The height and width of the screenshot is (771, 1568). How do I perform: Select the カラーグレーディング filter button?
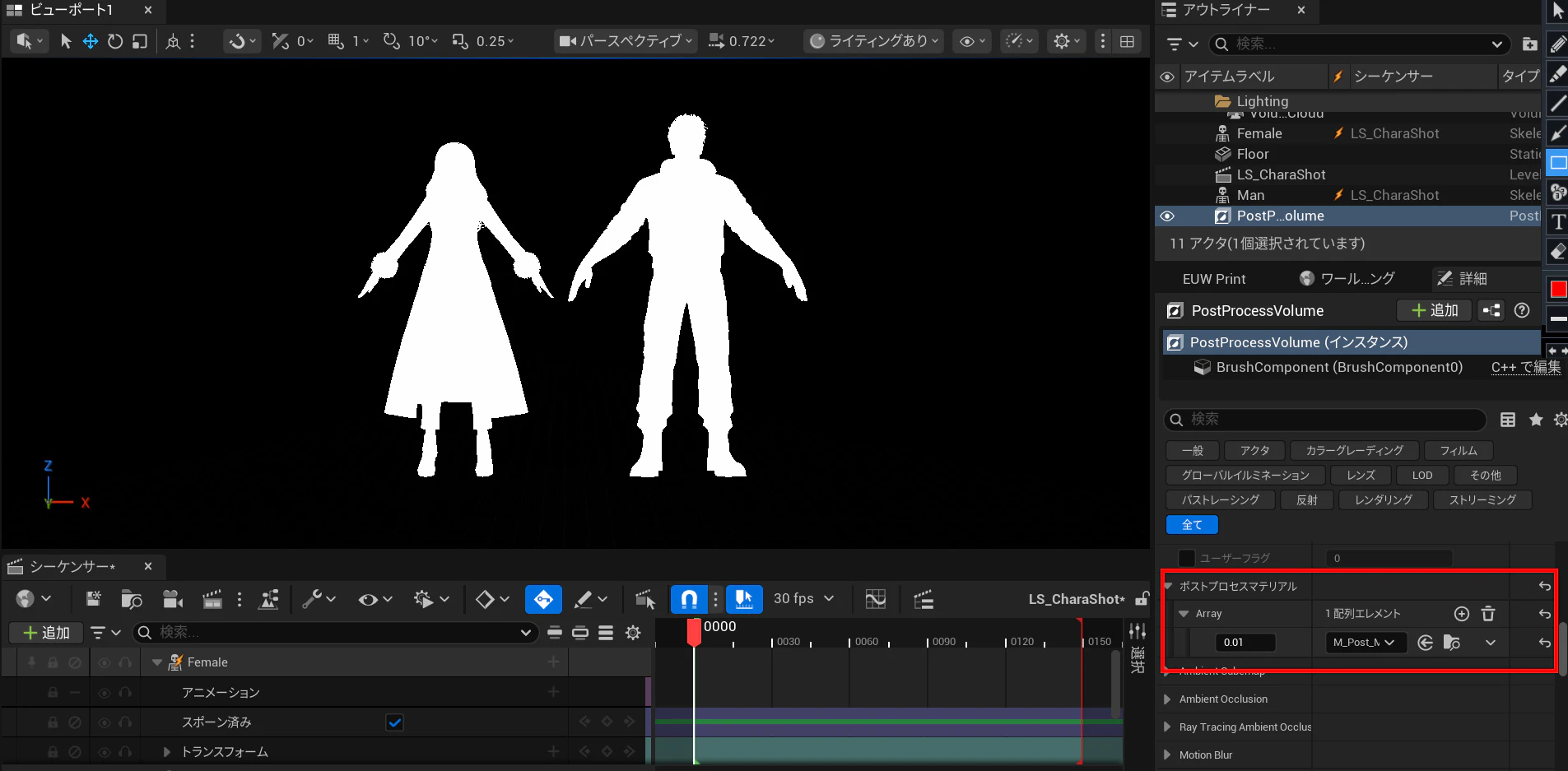1355,451
